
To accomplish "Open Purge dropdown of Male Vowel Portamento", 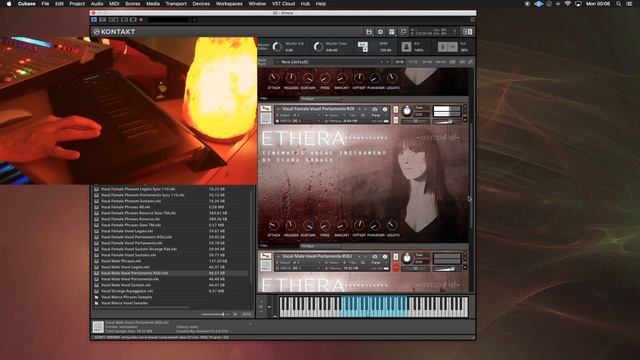I will (376, 262).
